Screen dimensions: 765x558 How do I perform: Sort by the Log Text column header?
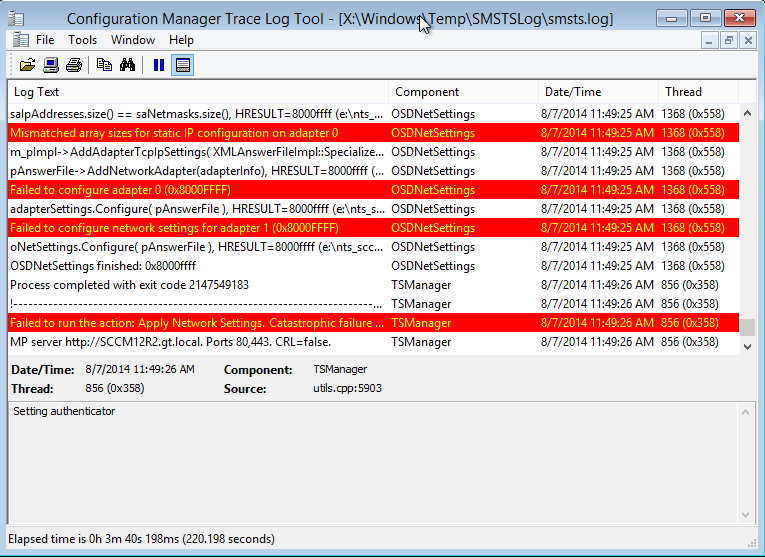198,92
